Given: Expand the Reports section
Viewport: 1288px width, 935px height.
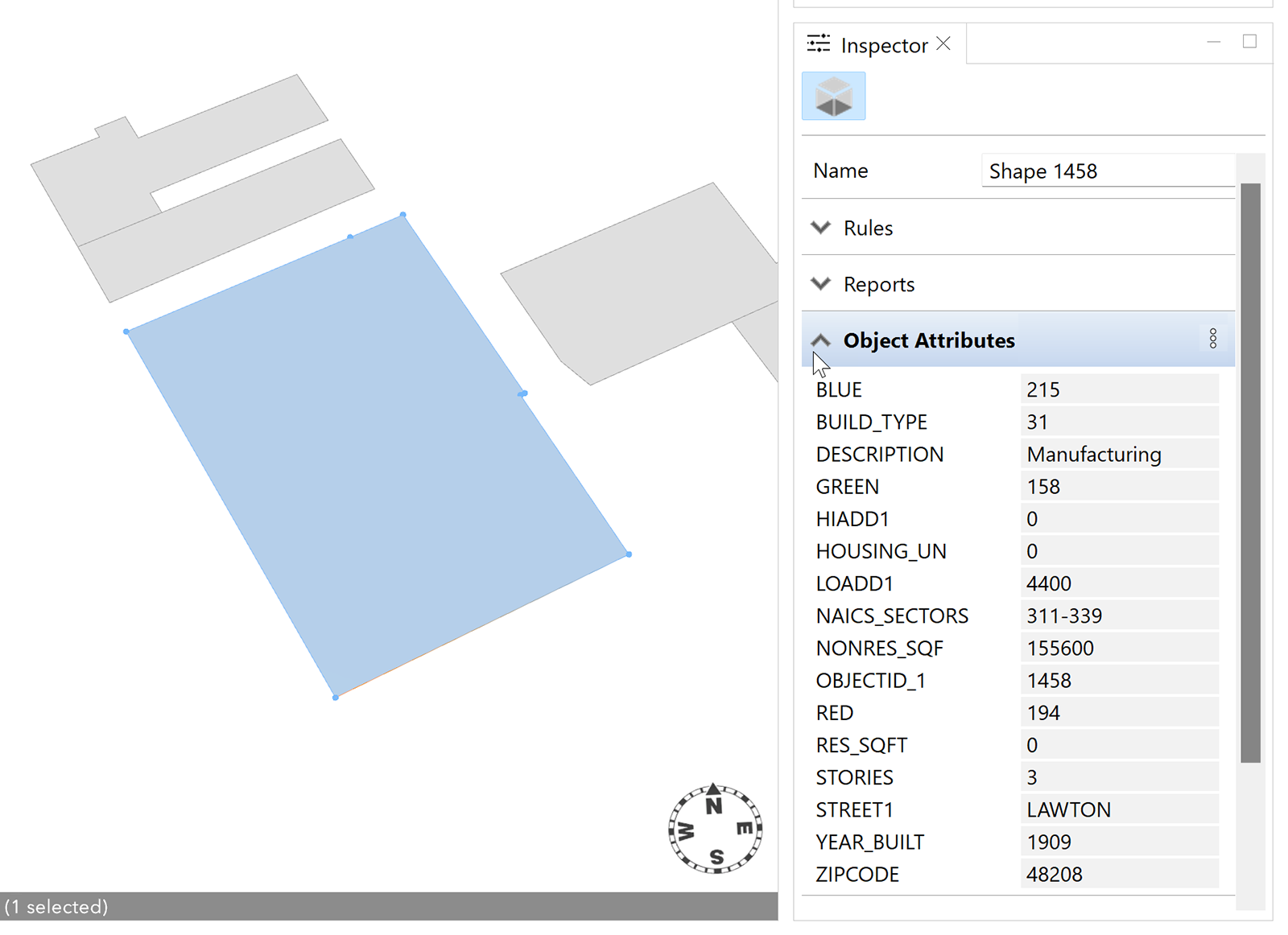Looking at the screenshot, I should coord(820,284).
